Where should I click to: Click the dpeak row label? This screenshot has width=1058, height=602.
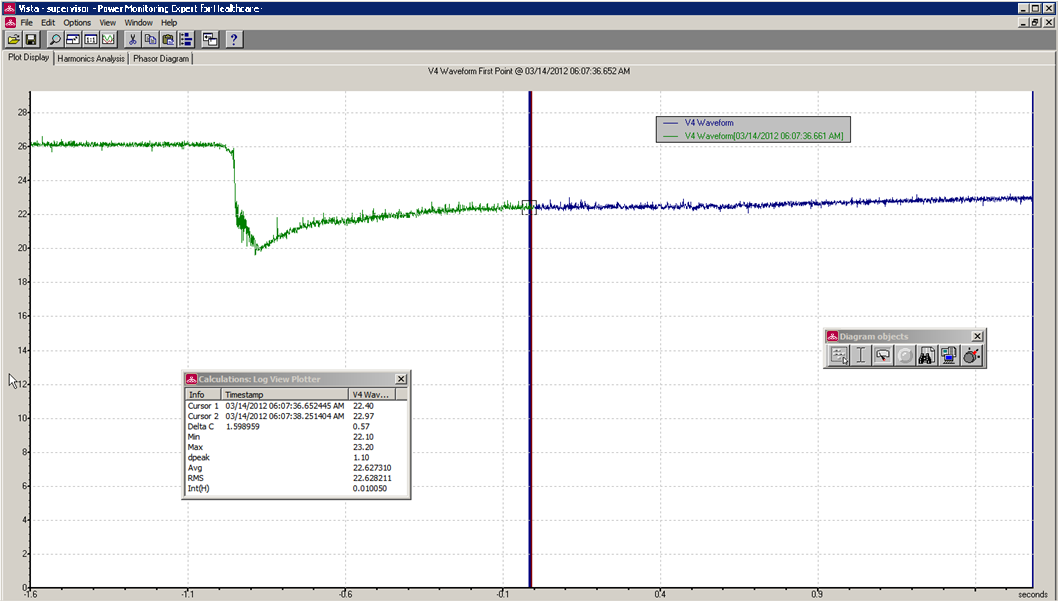click(x=198, y=458)
